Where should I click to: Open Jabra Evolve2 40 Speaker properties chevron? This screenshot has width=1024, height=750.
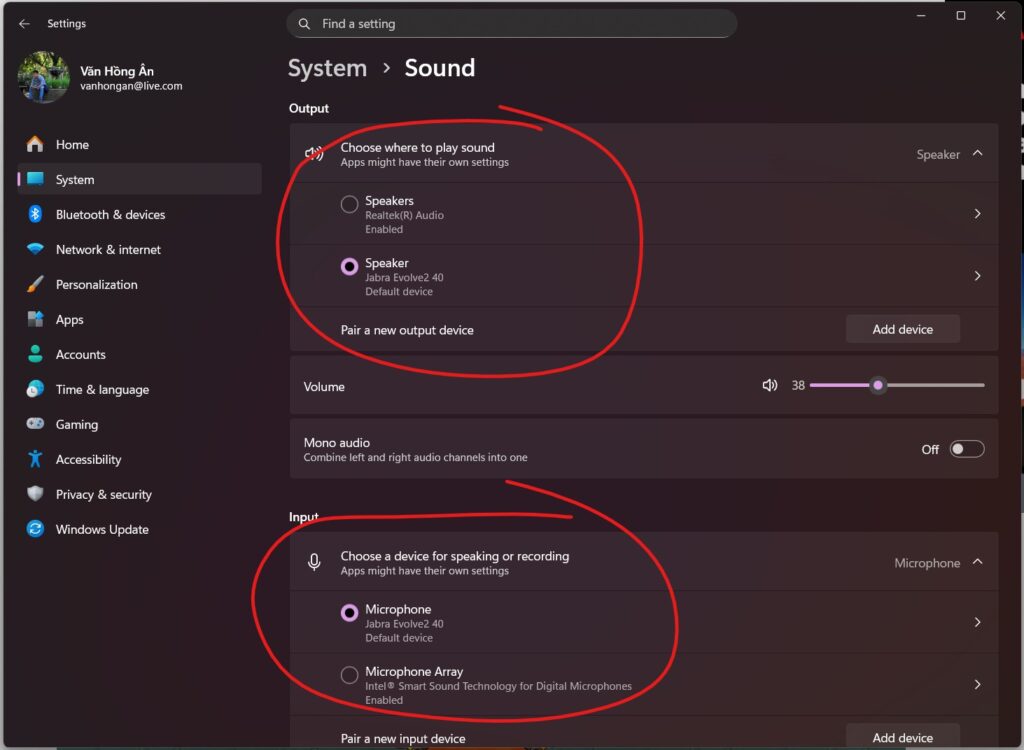point(977,276)
